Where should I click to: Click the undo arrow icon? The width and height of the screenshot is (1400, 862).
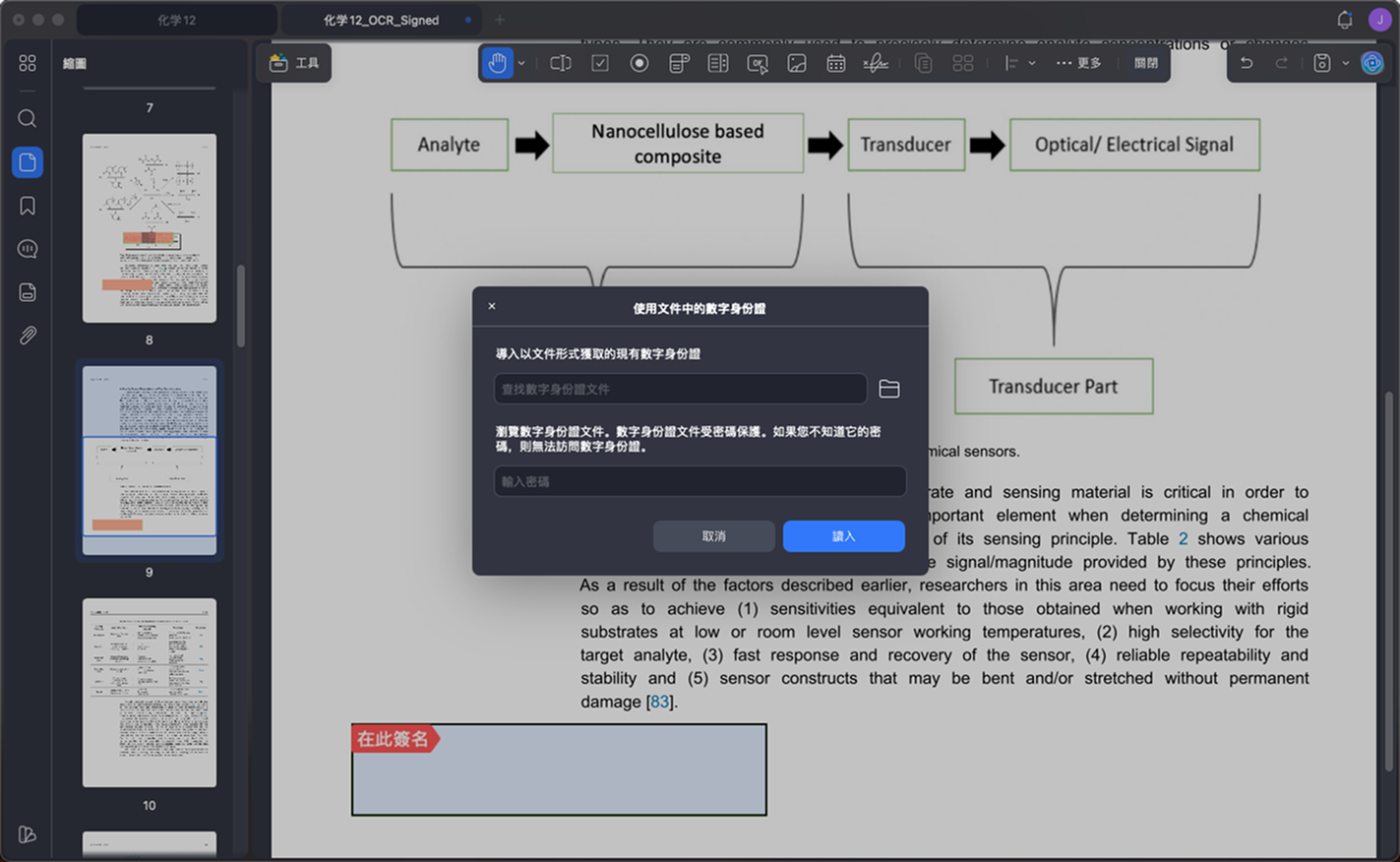point(1247,63)
